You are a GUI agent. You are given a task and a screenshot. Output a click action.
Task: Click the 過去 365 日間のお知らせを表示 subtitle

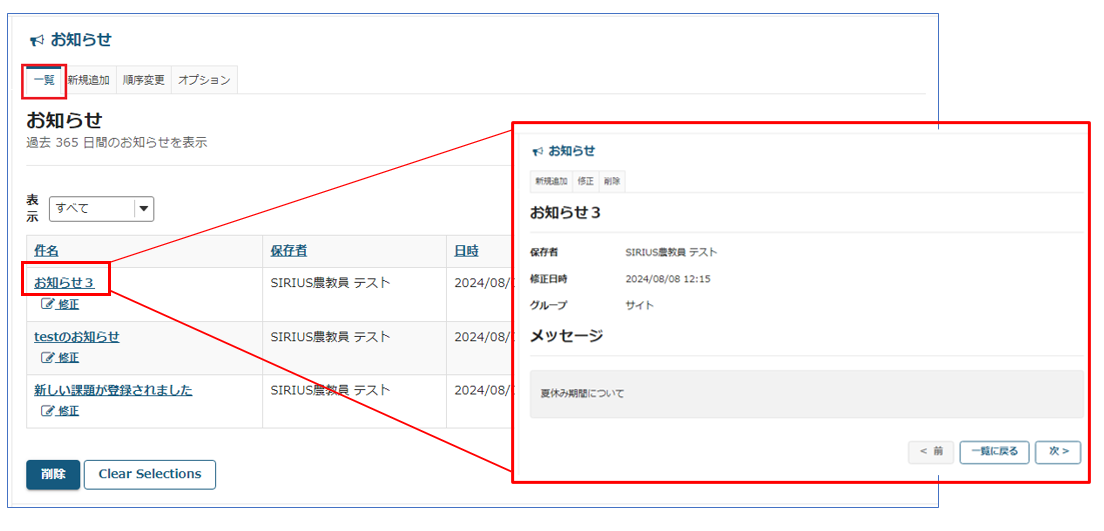[117, 142]
